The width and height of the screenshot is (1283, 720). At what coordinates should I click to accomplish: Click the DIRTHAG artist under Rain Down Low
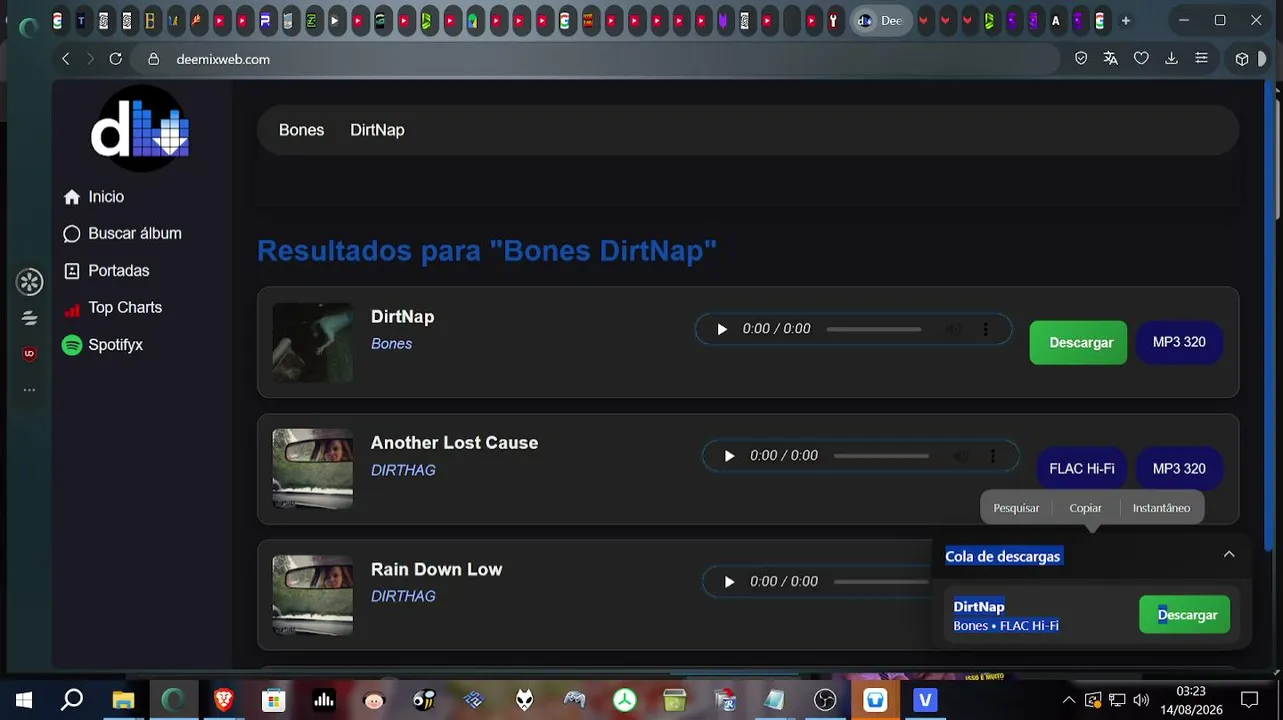click(x=403, y=596)
